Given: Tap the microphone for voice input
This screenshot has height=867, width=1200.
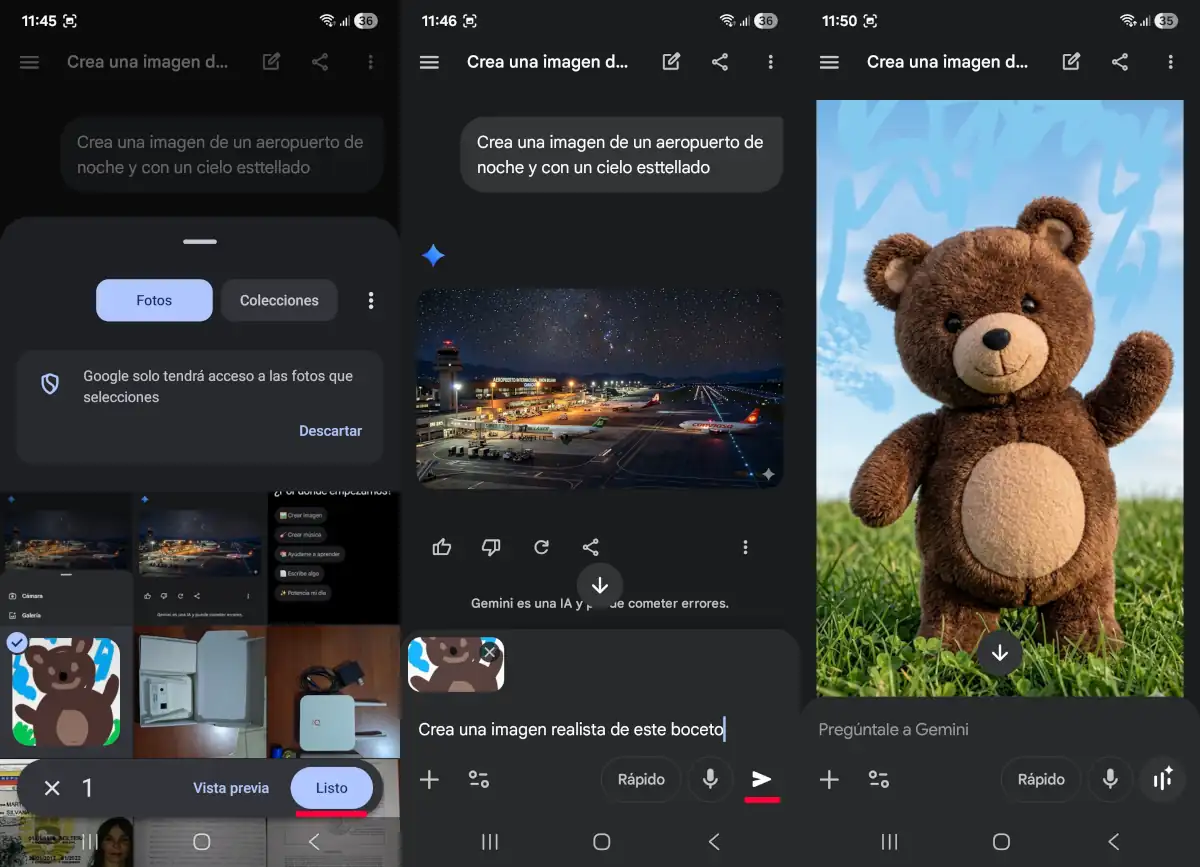Looking at the screenshot, I should point(710,779).
